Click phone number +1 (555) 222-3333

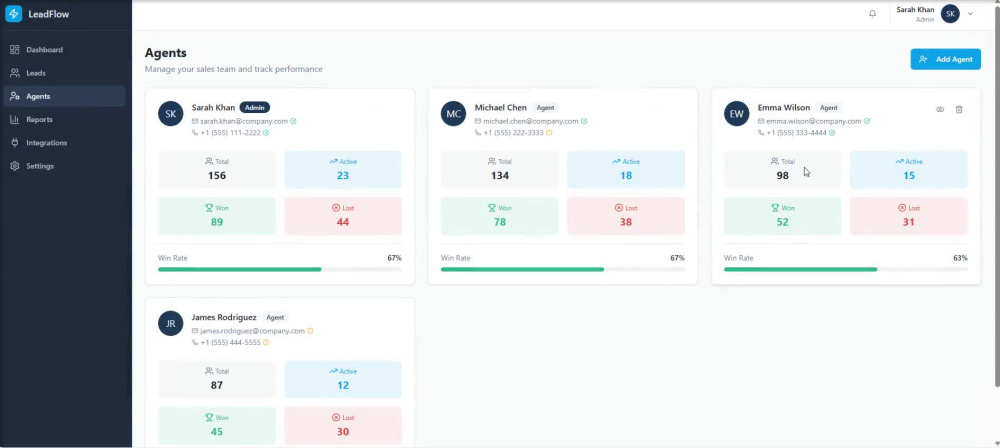coord(513,133)
